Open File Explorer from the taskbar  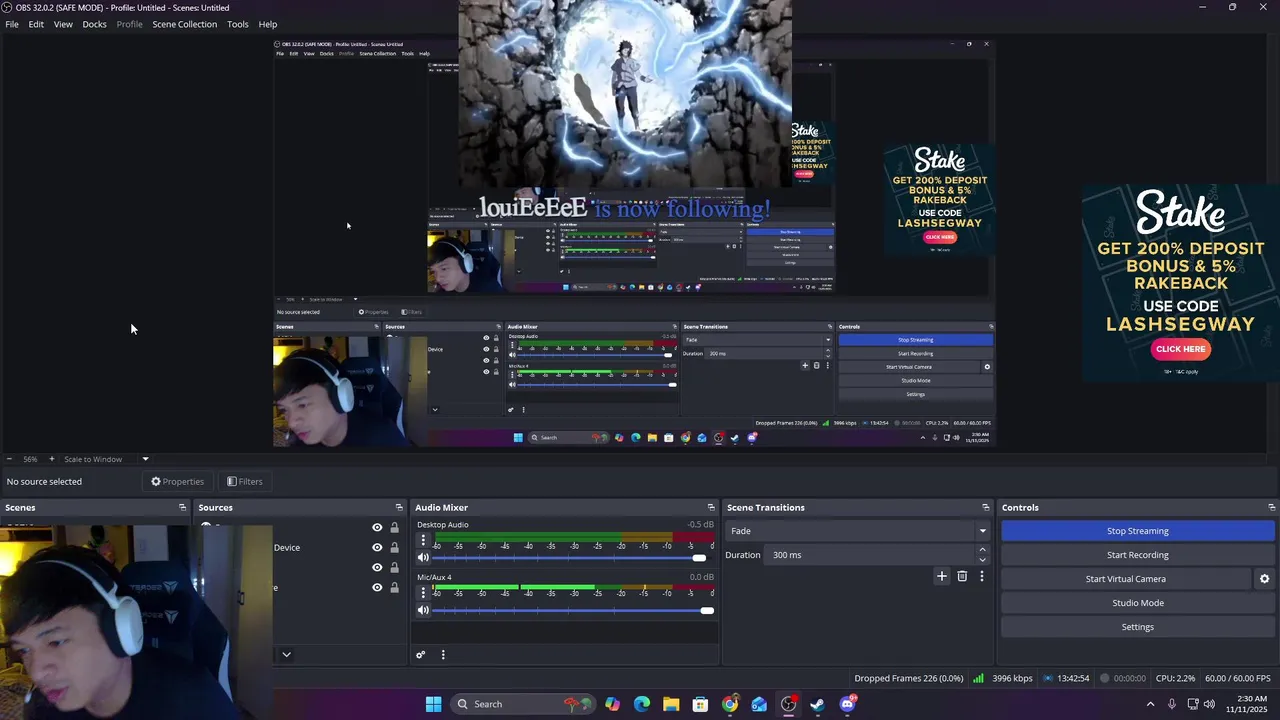point(671,704)
